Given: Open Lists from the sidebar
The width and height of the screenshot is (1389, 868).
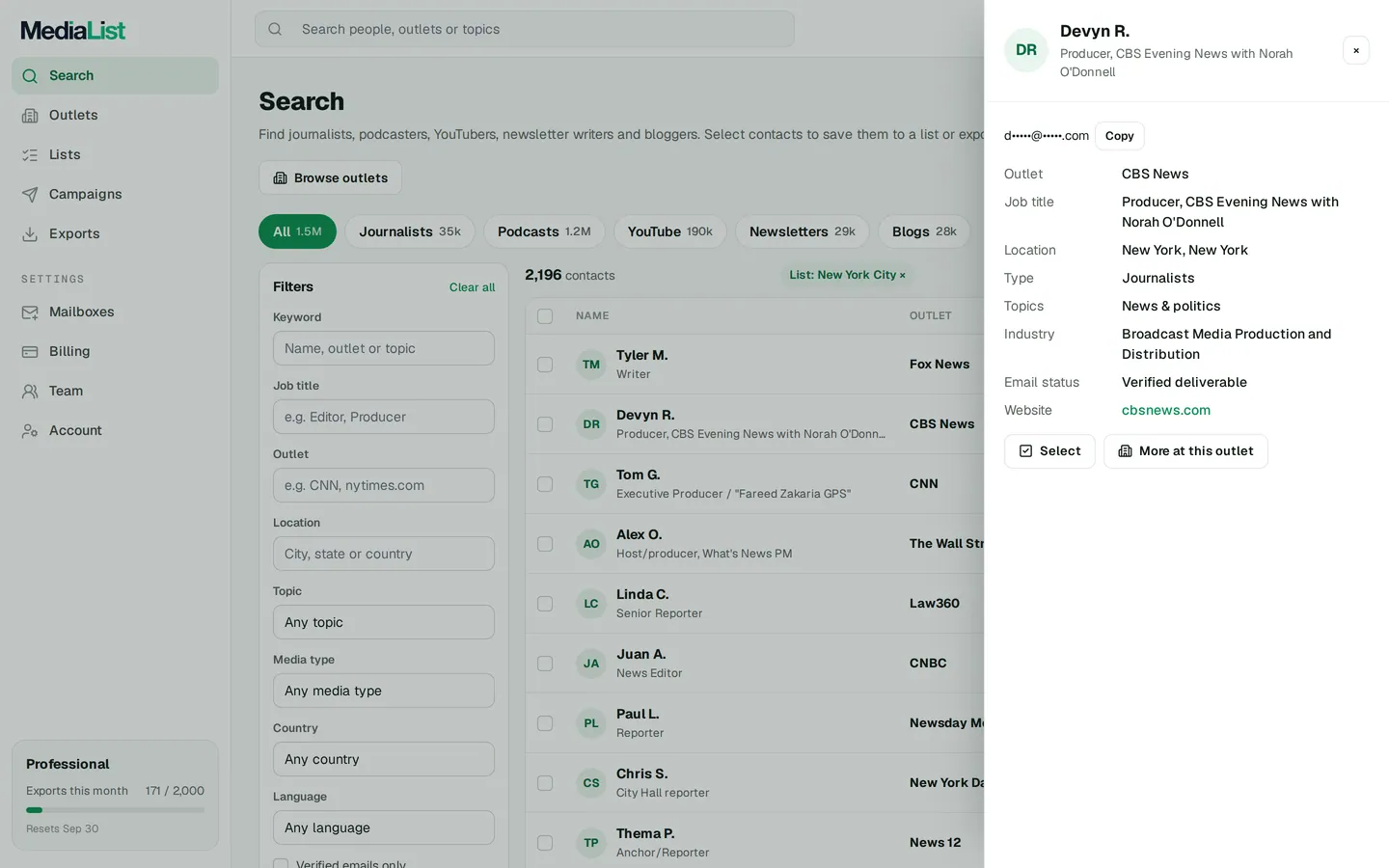Looking at the screenshot, I should (x=115, y=154).
